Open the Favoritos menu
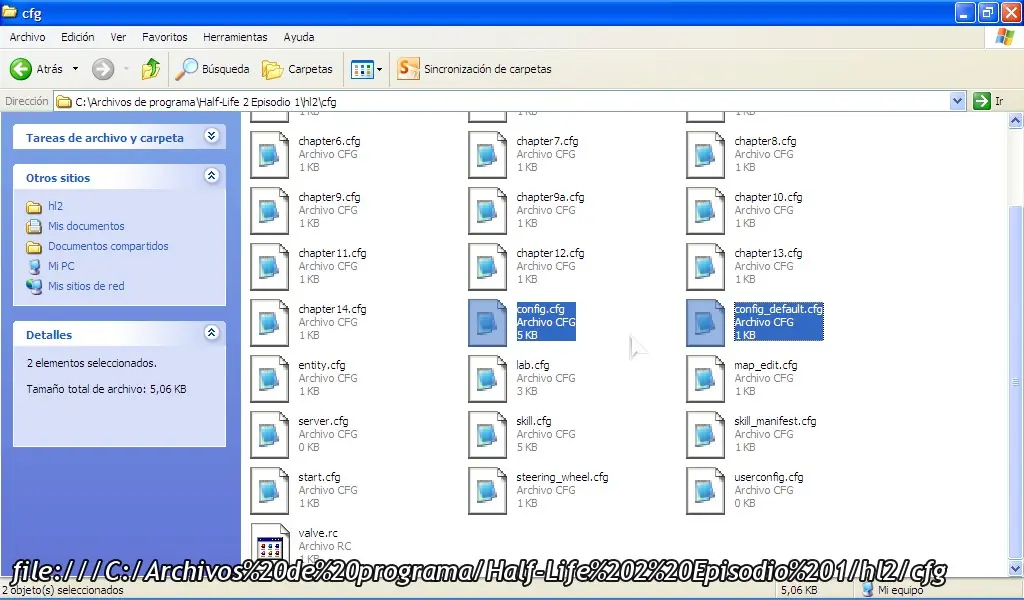Viewport: 1024px width, 600px height. [165, 37]
